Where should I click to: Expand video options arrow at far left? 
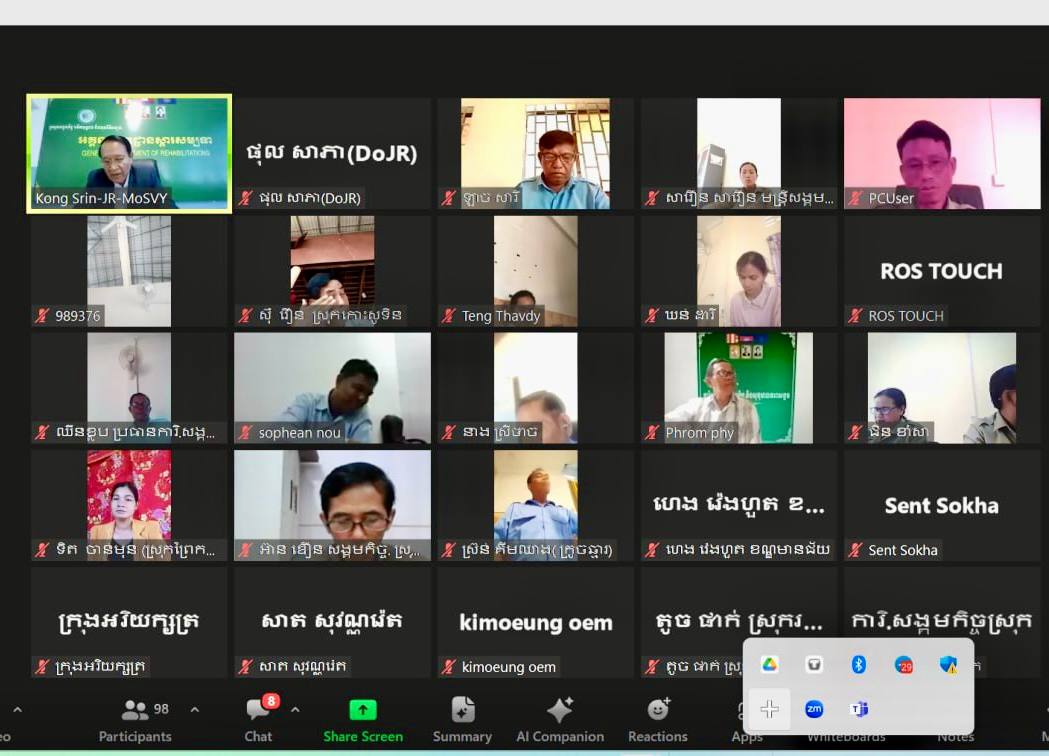[x=17, y=710]
